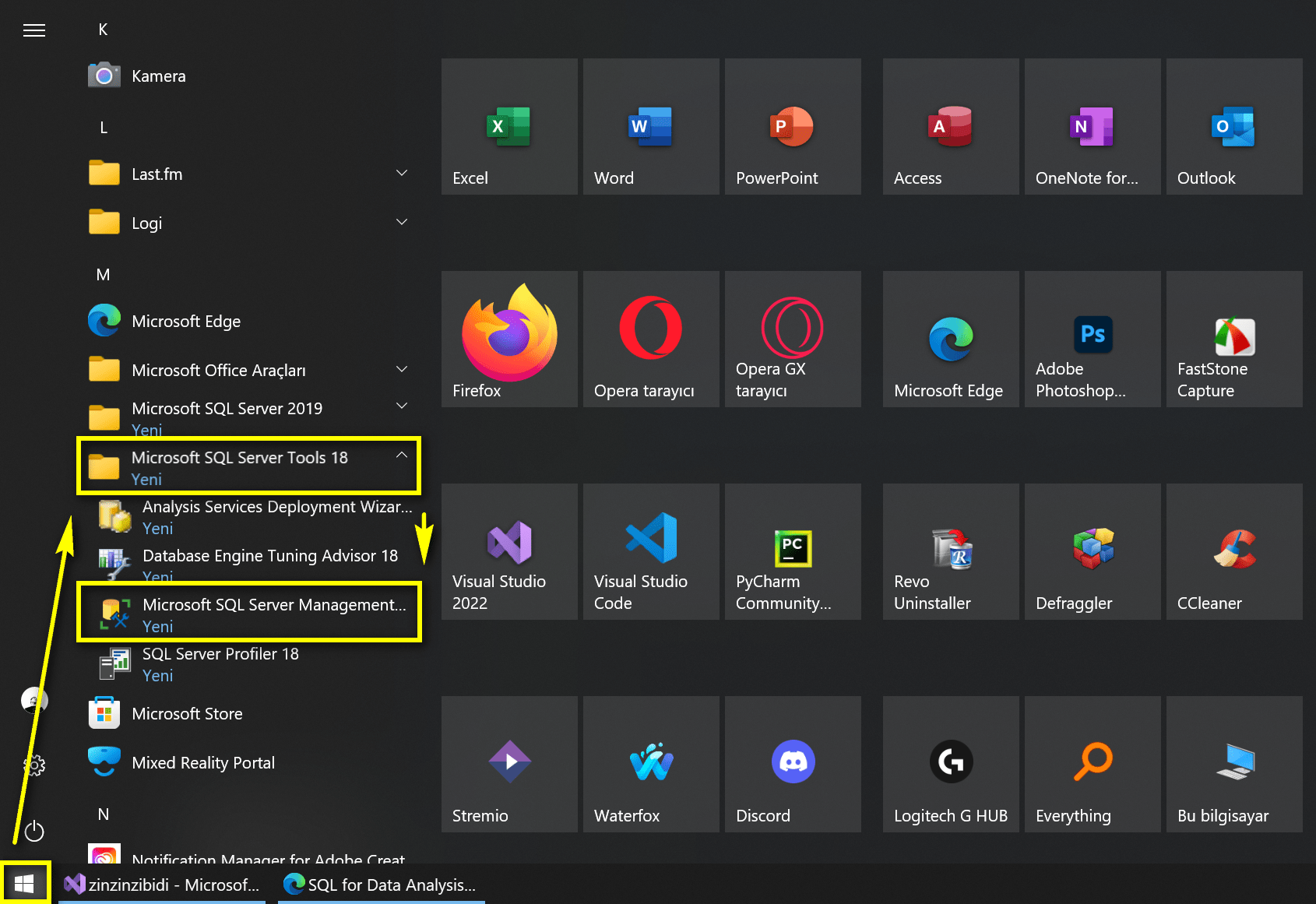Click the Microsoft Edge tile

tap(951, 339)
